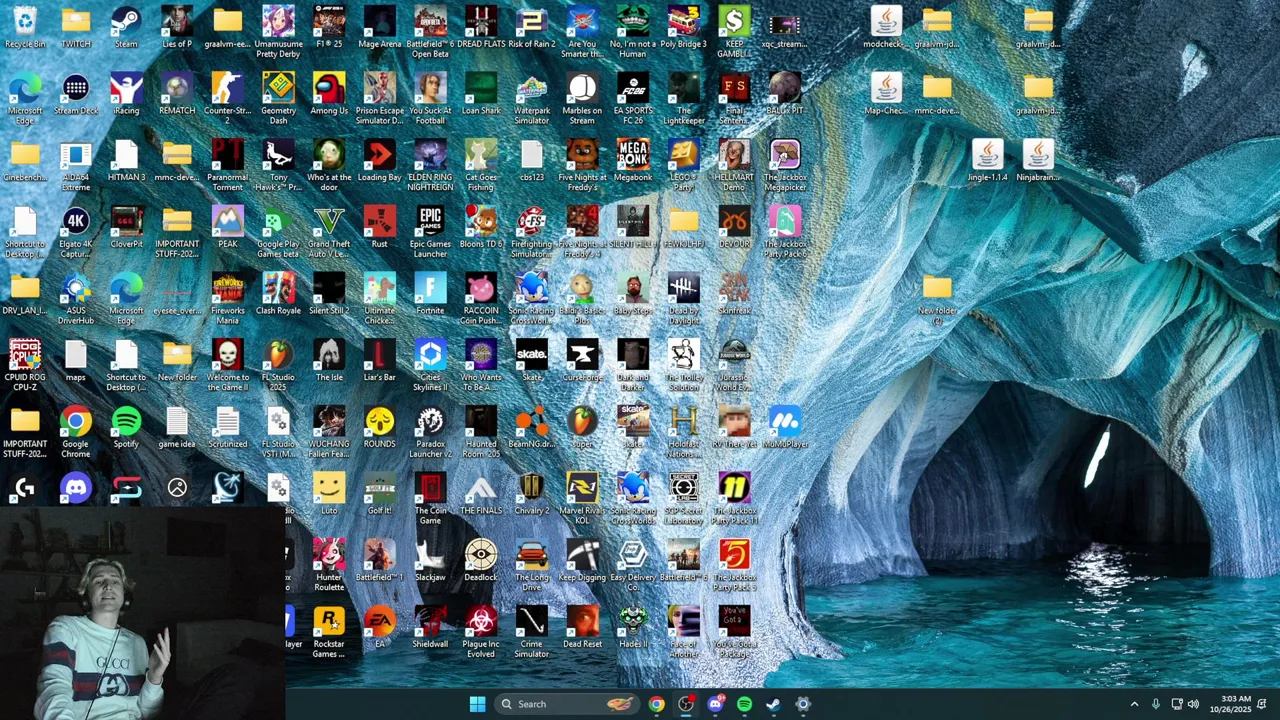Switch to Chrome in the taskbar
This screenshot has width=1280, height=720.
(x=656, y=704)
